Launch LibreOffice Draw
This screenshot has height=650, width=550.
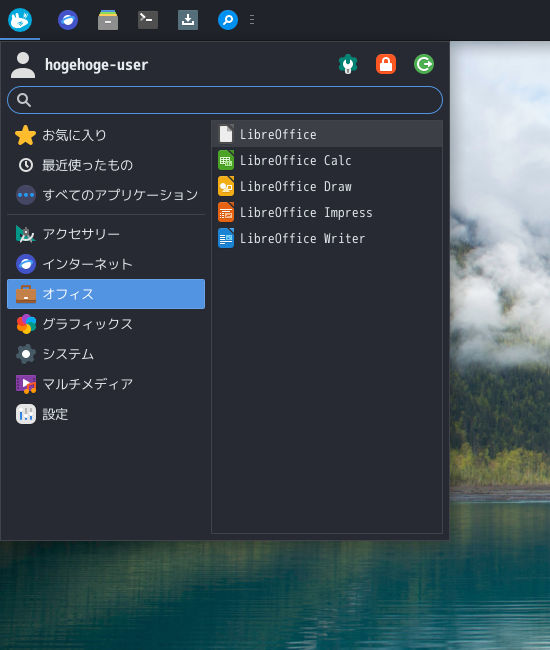327,186
